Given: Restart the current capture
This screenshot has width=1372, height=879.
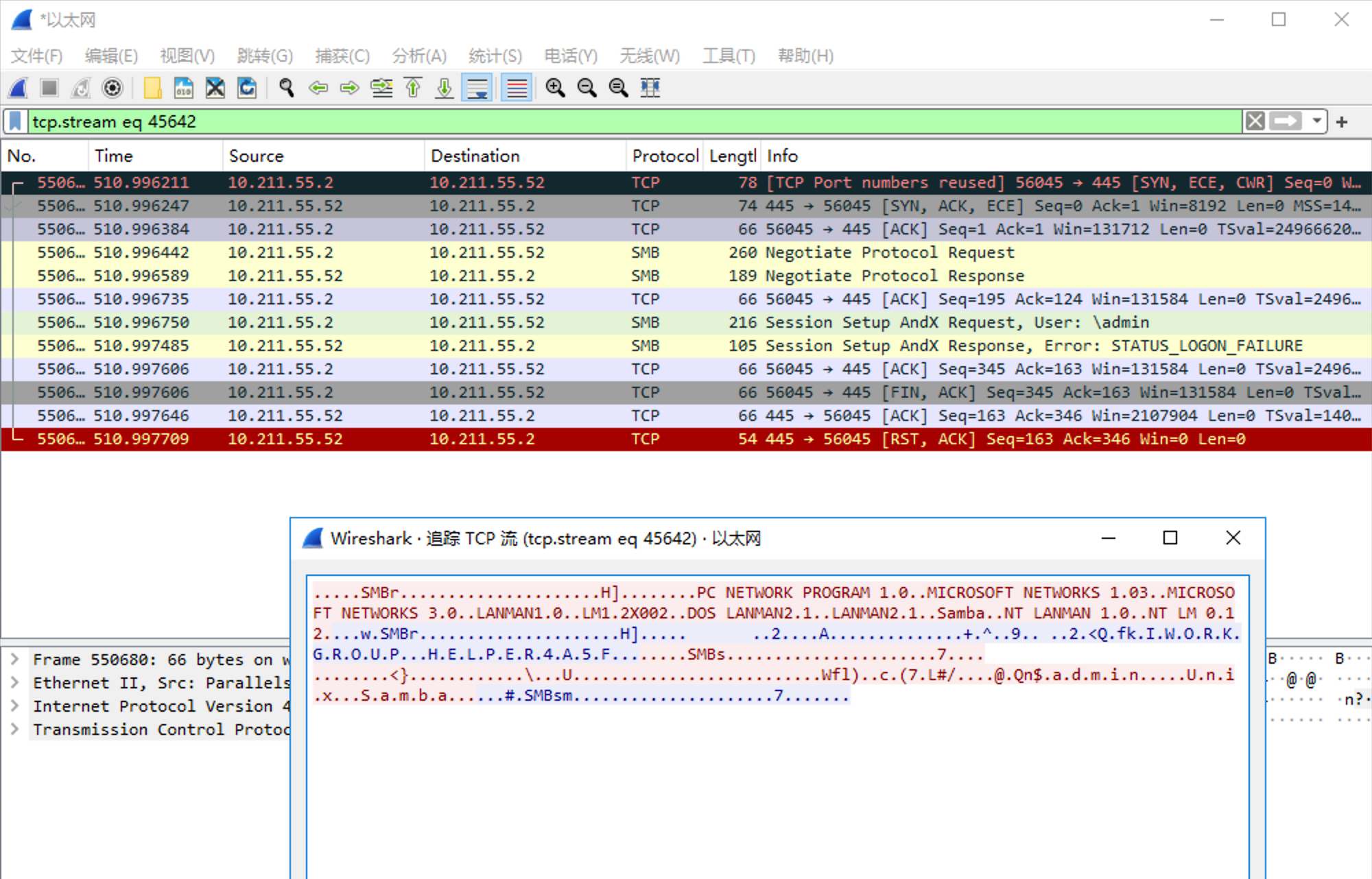Looking at the screenshot, I should [81, 88].
